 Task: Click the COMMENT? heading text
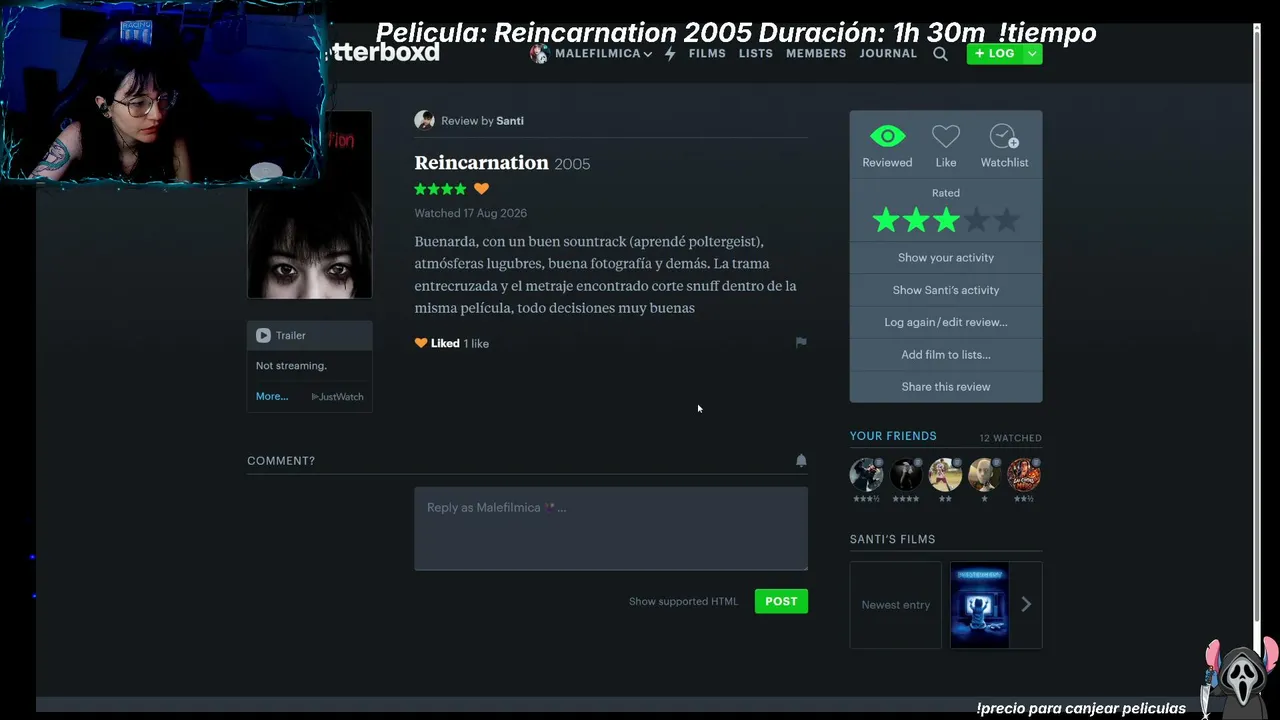[x=281, y=461]
